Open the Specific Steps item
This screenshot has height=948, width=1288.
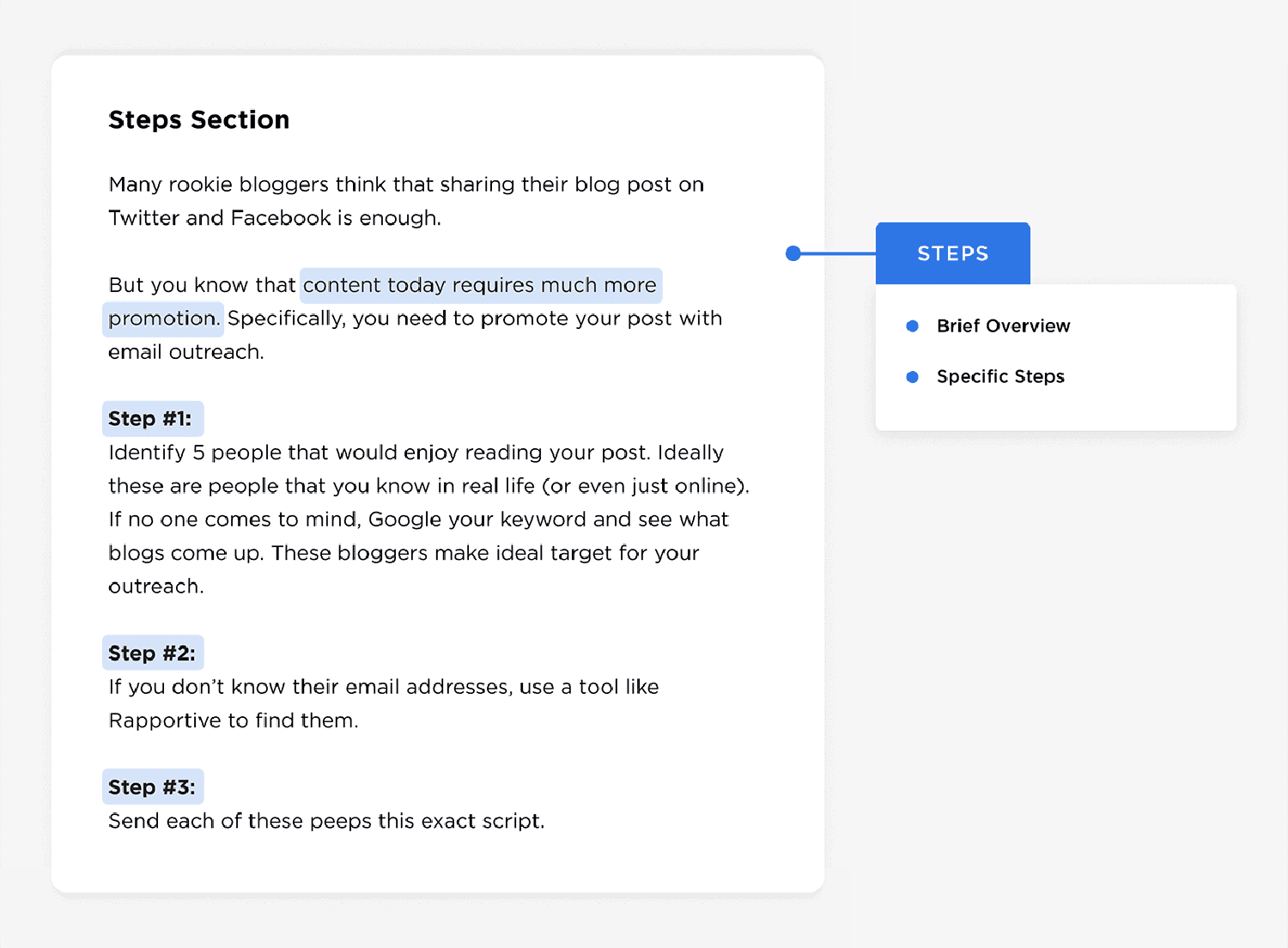[x=1000, y=377]
